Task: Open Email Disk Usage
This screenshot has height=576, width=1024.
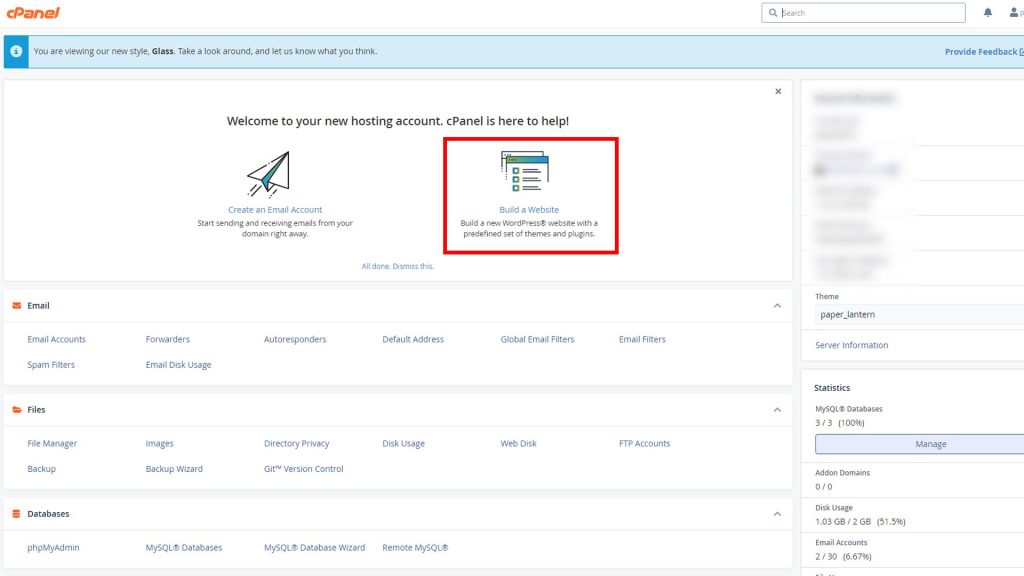Action: [178, 365]
